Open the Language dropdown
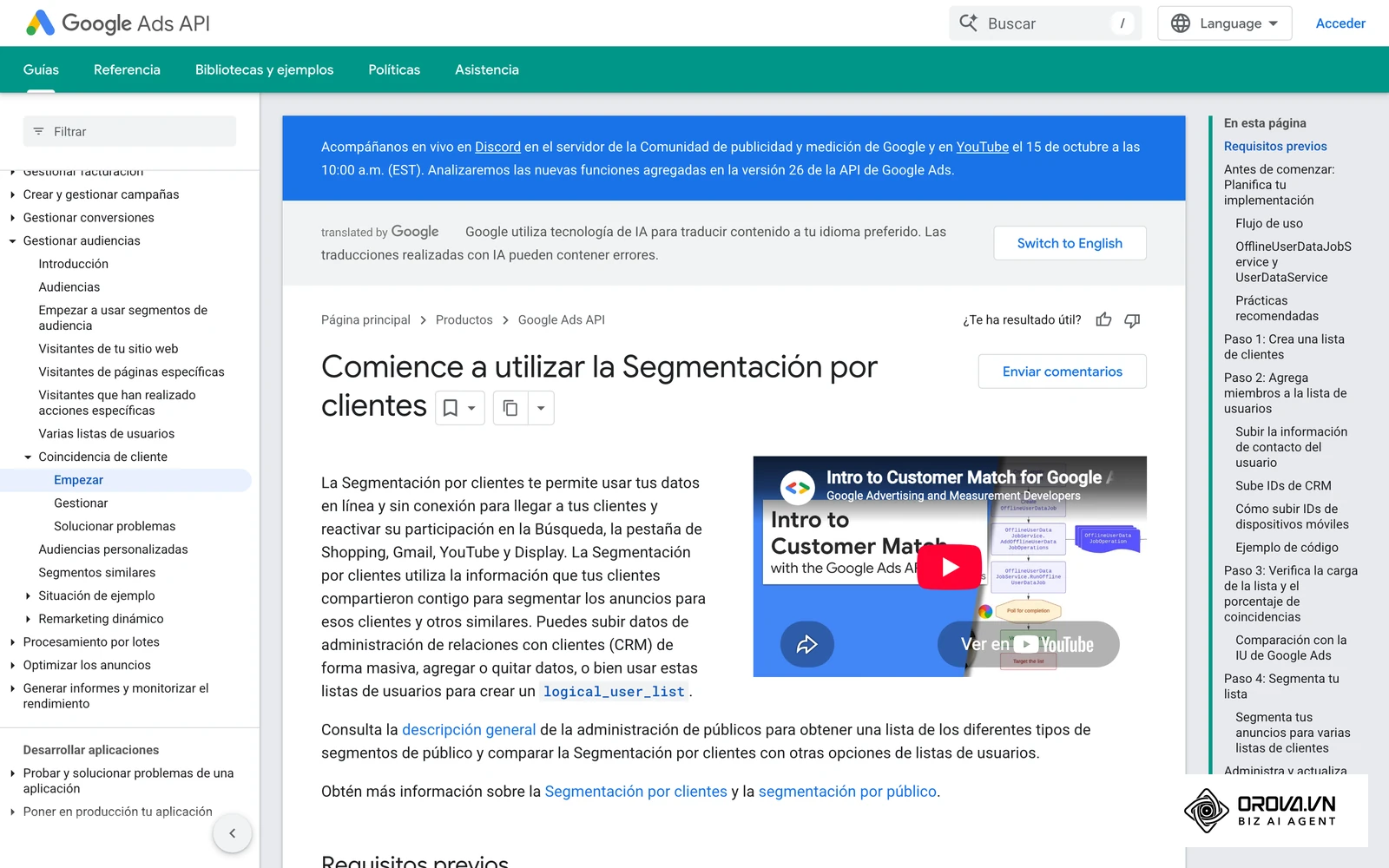 pos(1225,23)
